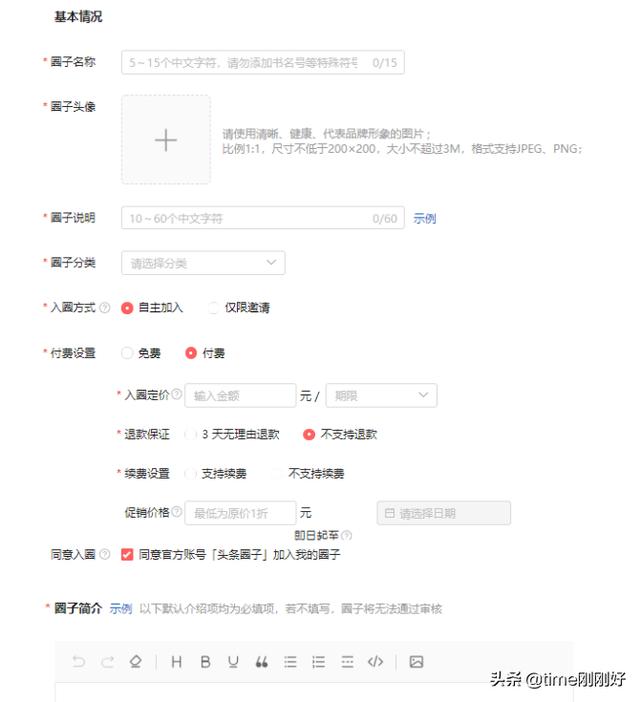
Task: Open help icon next to 促销价格
Action: click(x=177, y=511)
